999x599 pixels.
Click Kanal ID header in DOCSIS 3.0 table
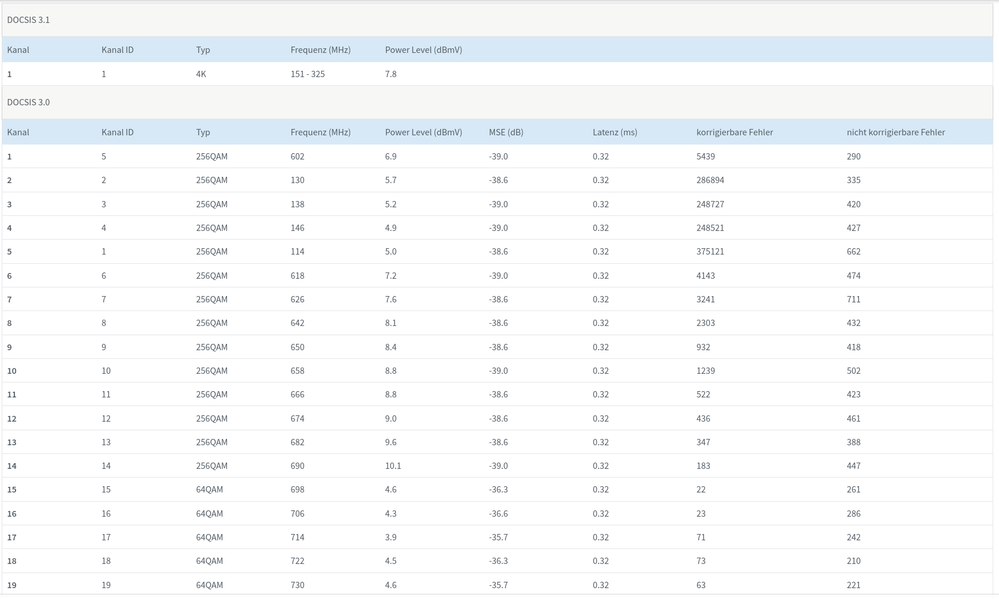117,132
